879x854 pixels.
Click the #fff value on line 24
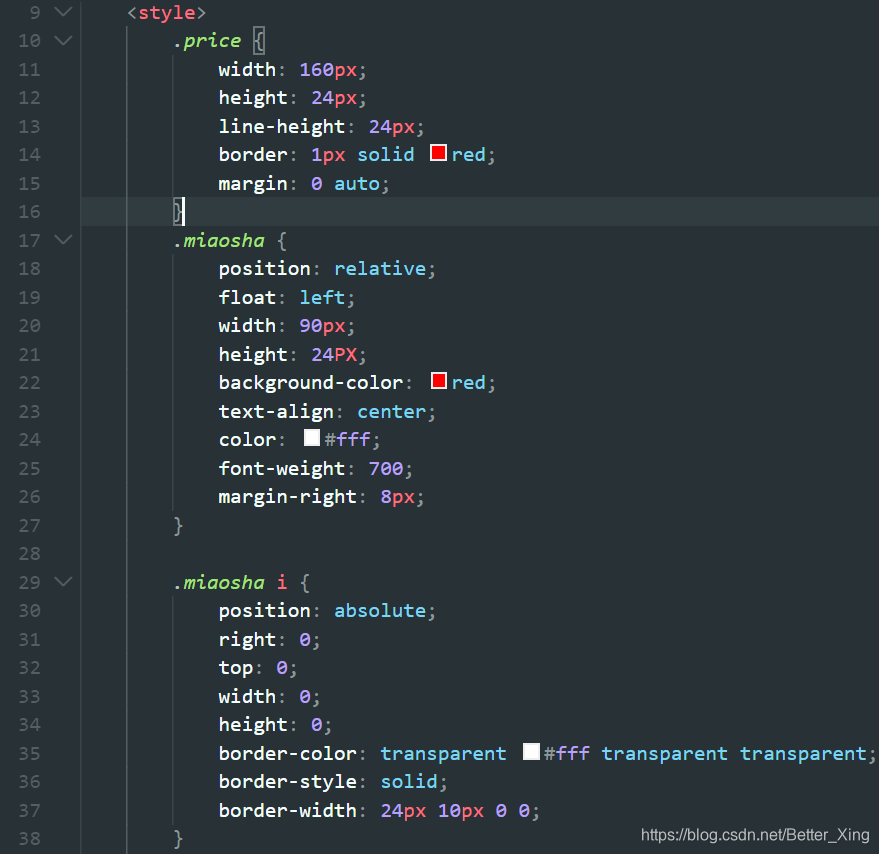tap(347, 440)
